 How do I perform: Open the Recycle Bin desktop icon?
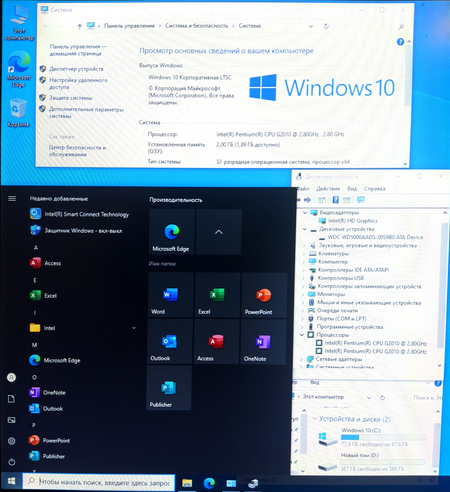tap(18, 113)
